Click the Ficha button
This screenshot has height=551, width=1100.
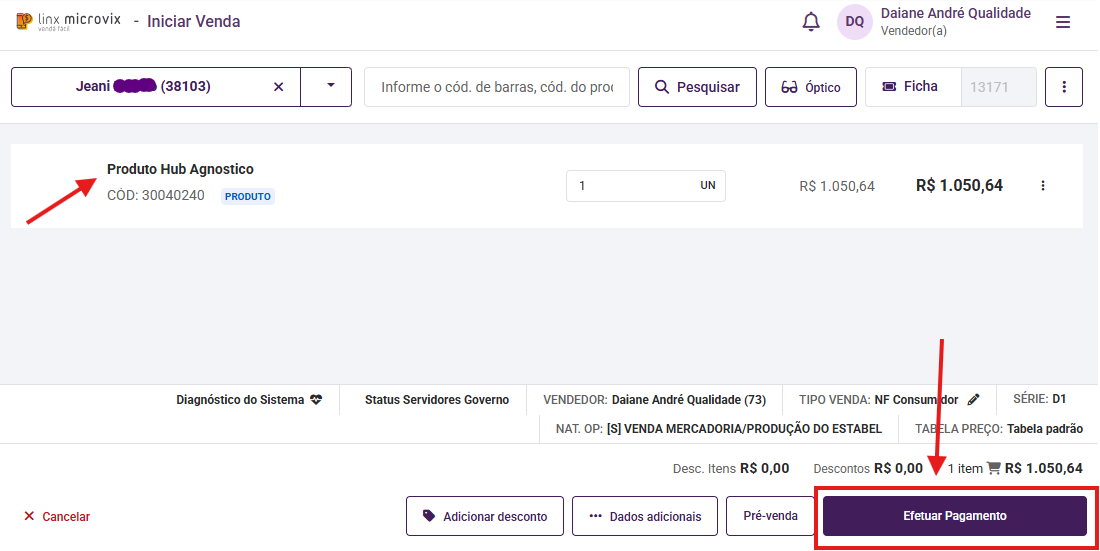click(x=913, y=87)
